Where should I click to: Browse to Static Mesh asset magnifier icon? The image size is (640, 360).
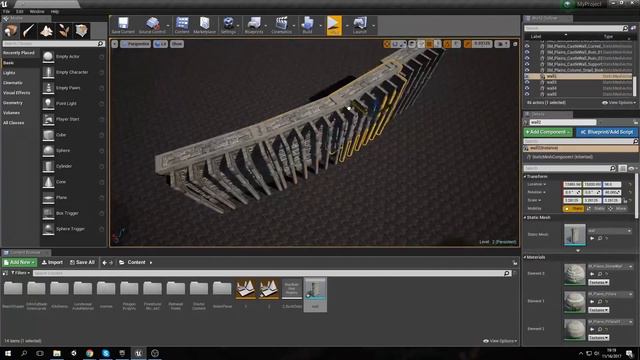pos(600,238)
